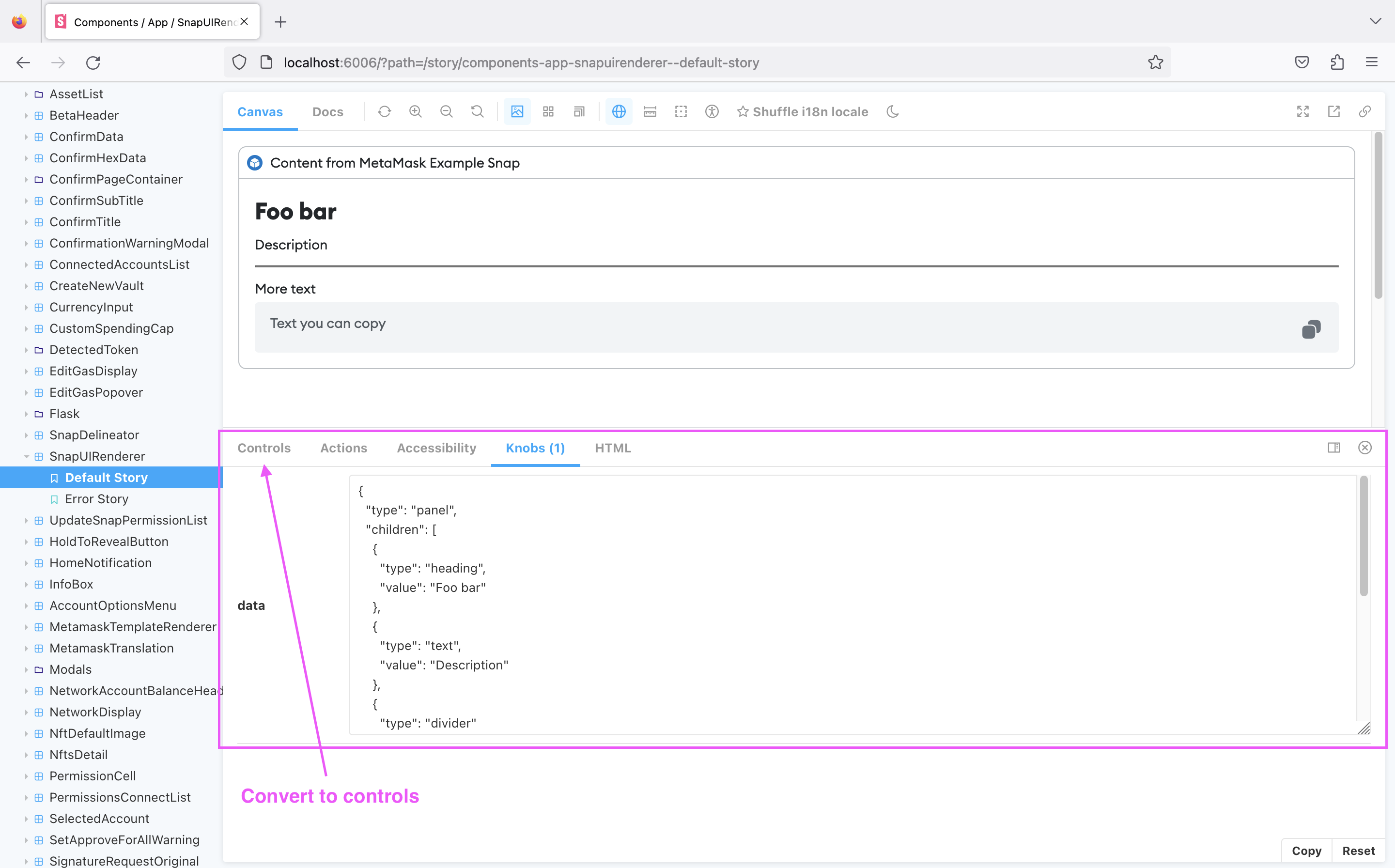Screen dimensions: 1395x868
Task: Select the Error Story item
Action: click(96, 499)
